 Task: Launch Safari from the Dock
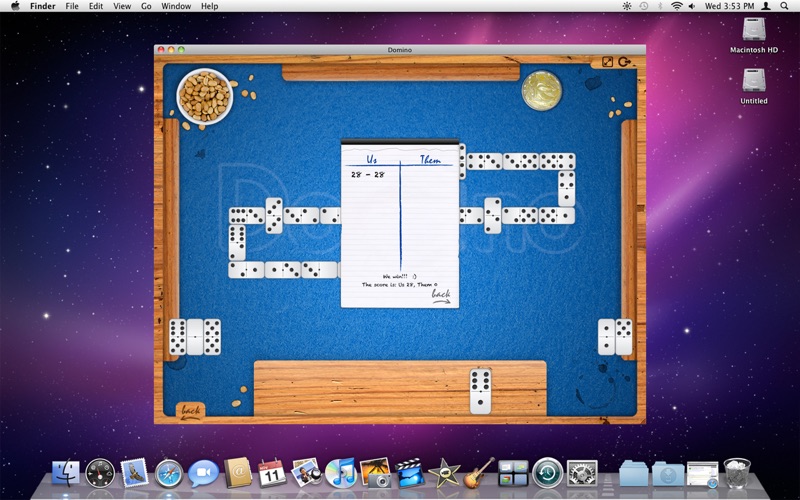169,473
